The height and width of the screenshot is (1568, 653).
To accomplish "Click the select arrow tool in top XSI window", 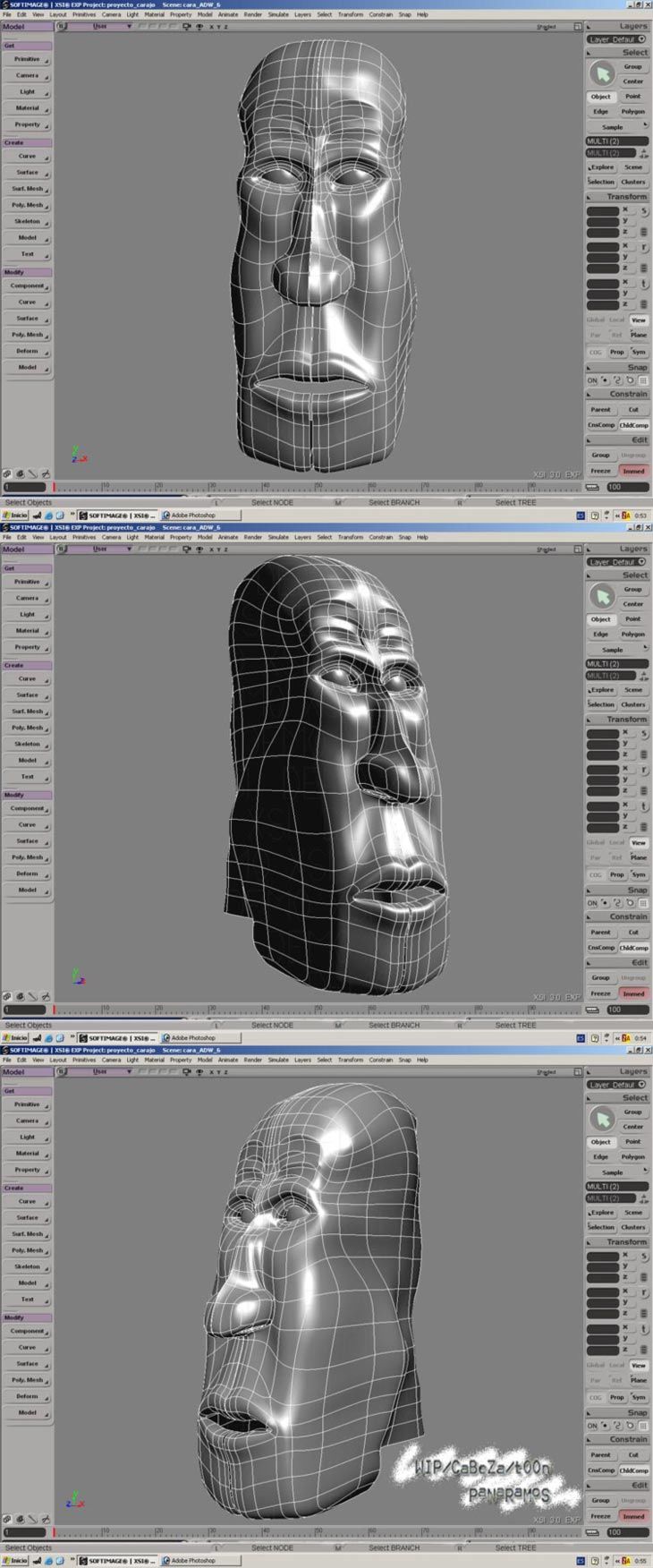I will coord(603,73).
